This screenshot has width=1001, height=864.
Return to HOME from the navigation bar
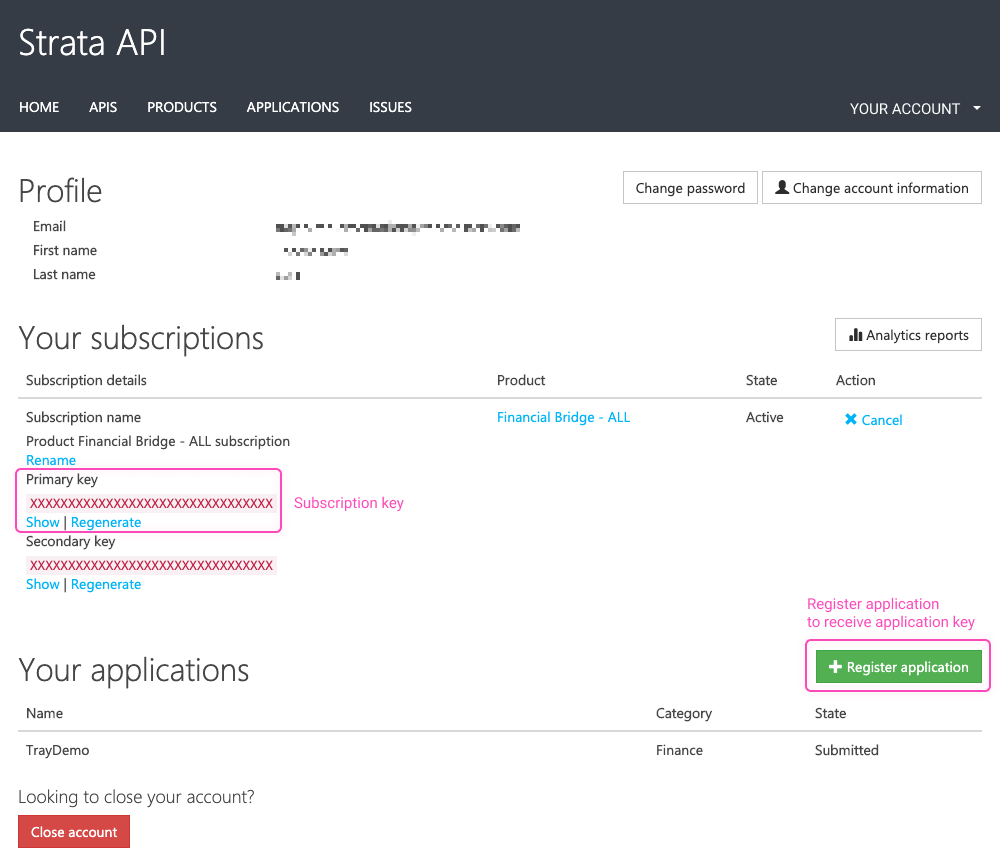[x=38, y=107]
